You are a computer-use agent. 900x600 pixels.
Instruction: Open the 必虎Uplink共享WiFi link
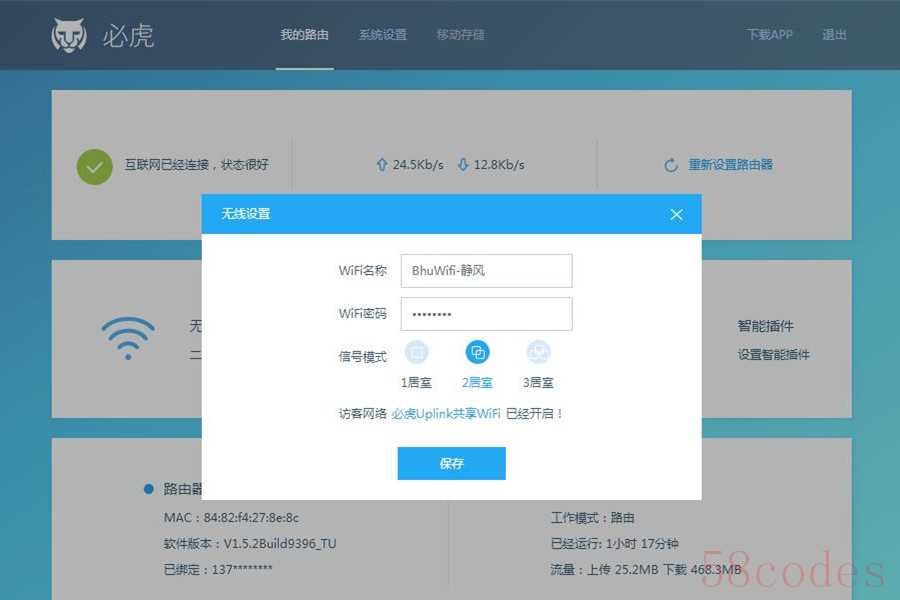tap(446, 413)
